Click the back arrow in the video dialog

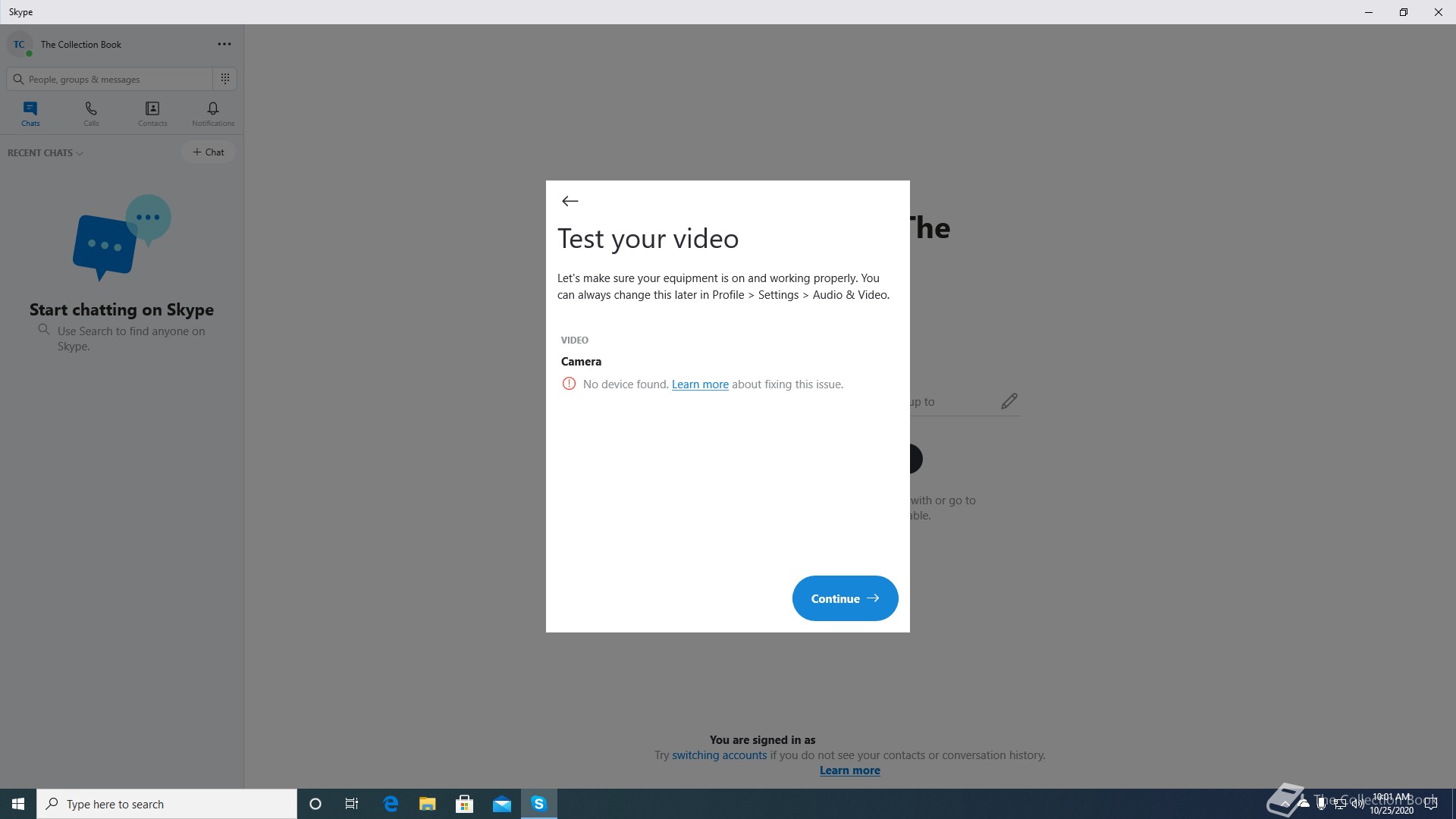[x=570, y=201]
